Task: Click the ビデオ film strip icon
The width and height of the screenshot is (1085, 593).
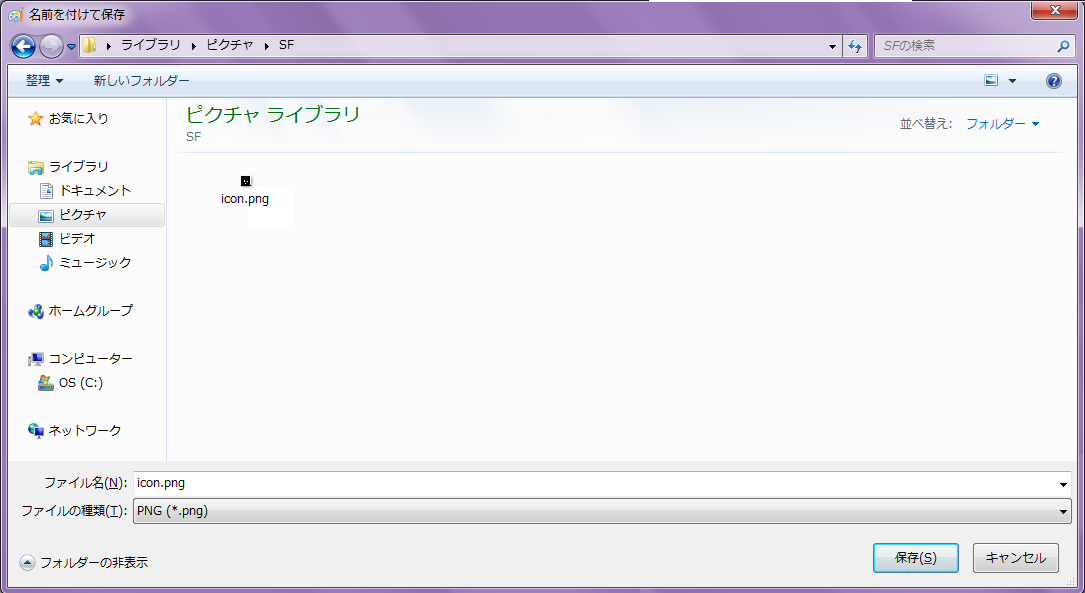Action: point(46,239)
